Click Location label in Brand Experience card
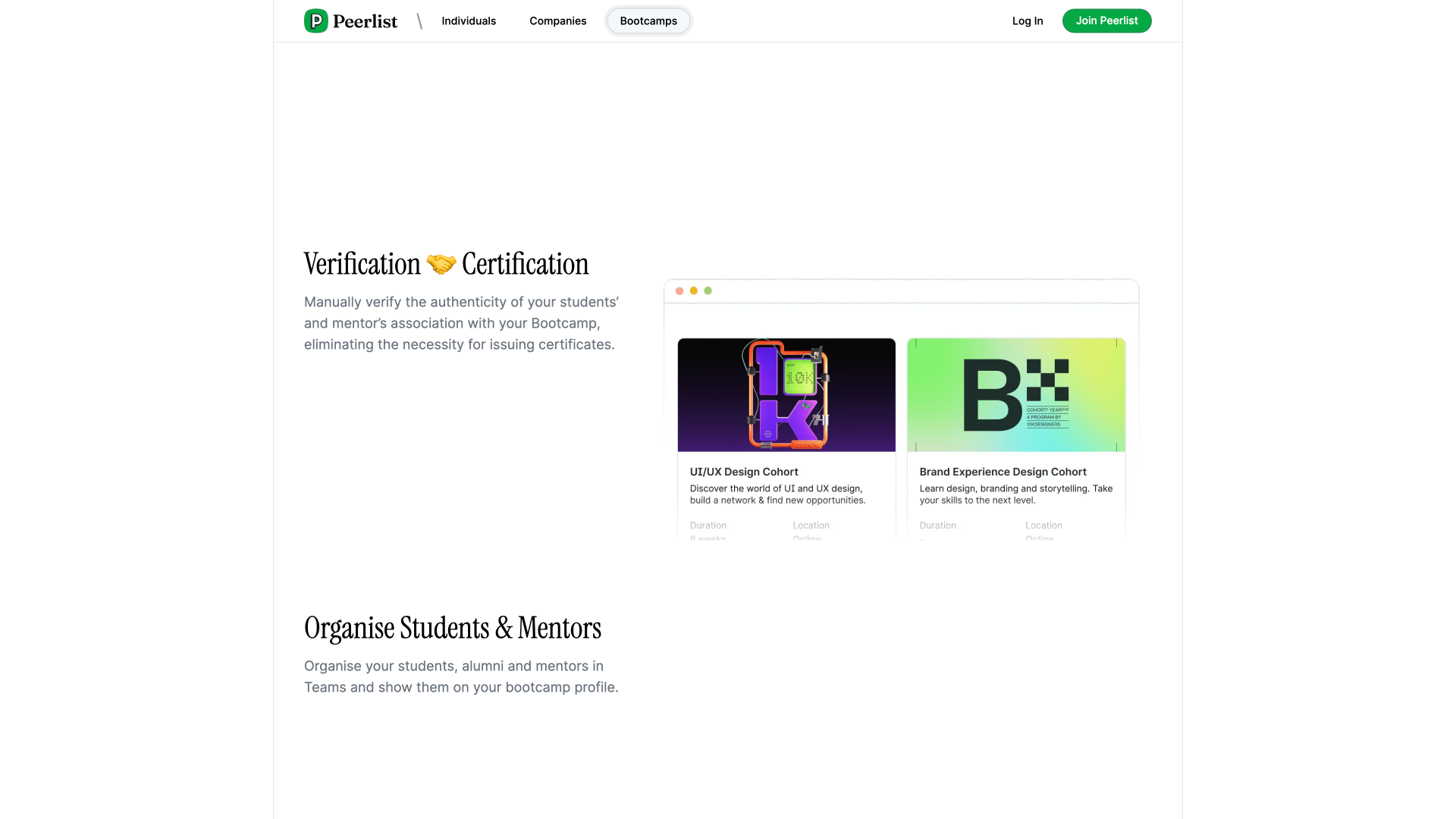 pyautogui.click(x=1043, y=526)
